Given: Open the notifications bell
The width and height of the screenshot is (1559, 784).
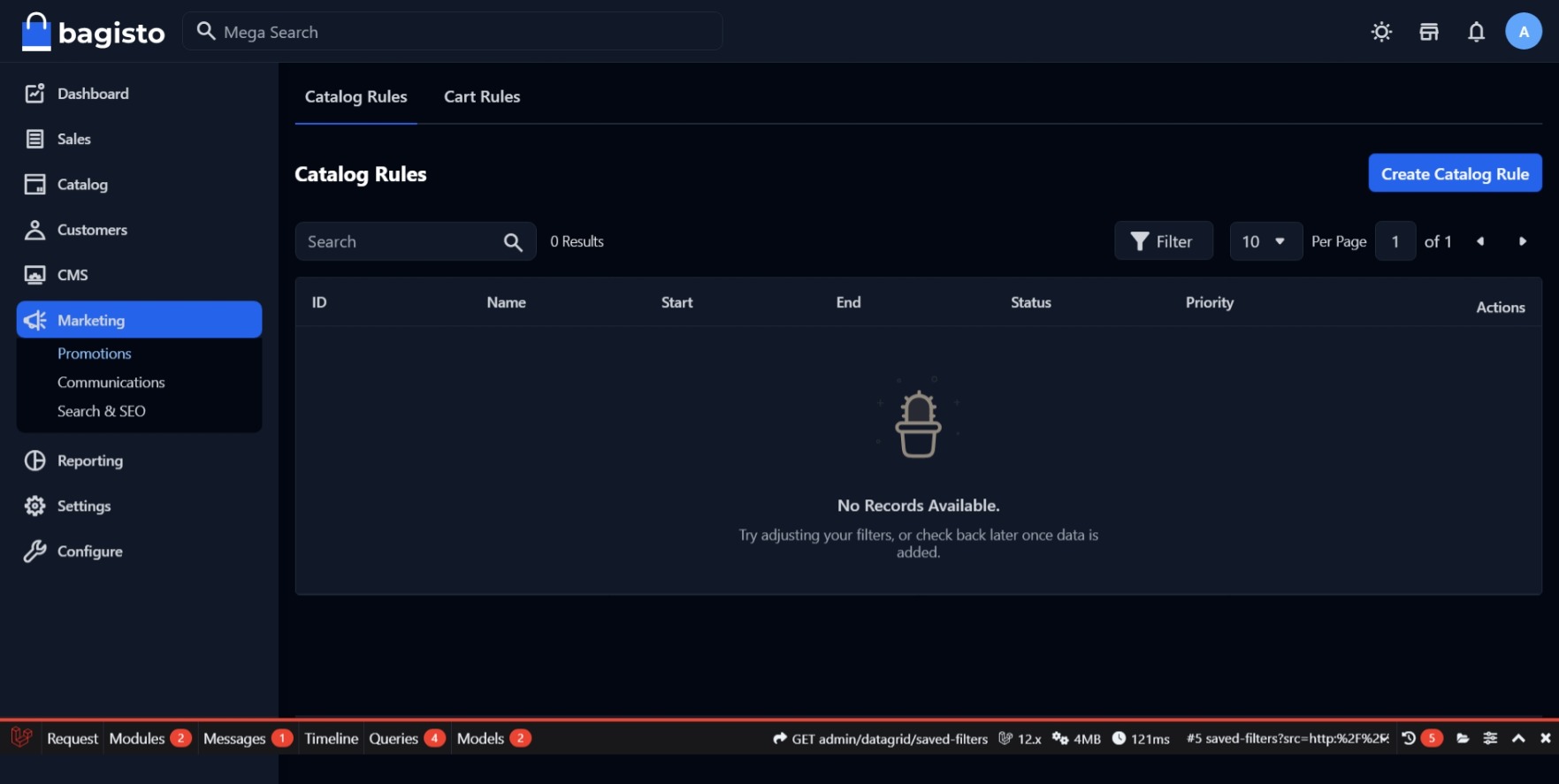Looking at the screenshot, I should point(1476,32).
